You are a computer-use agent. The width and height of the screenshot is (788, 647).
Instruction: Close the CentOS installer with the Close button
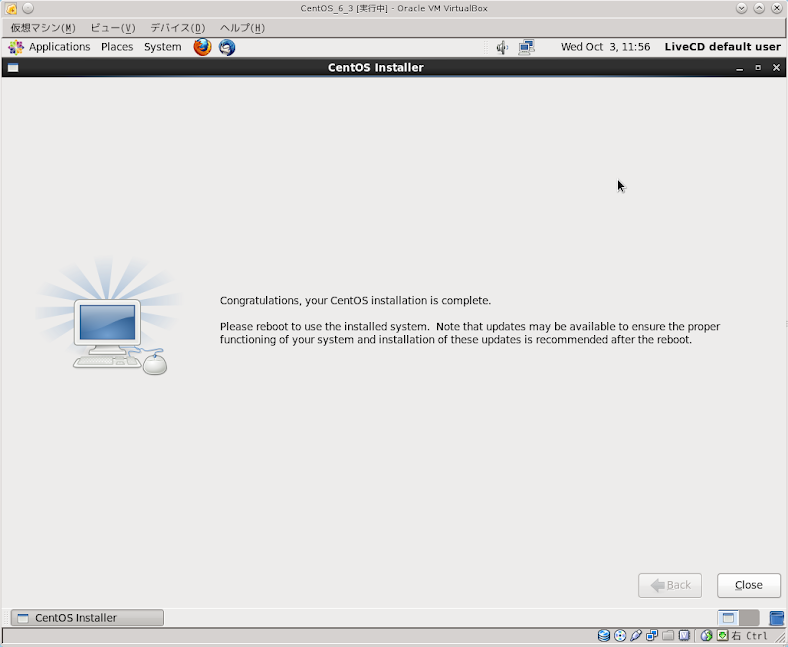[x=748, y=585]
